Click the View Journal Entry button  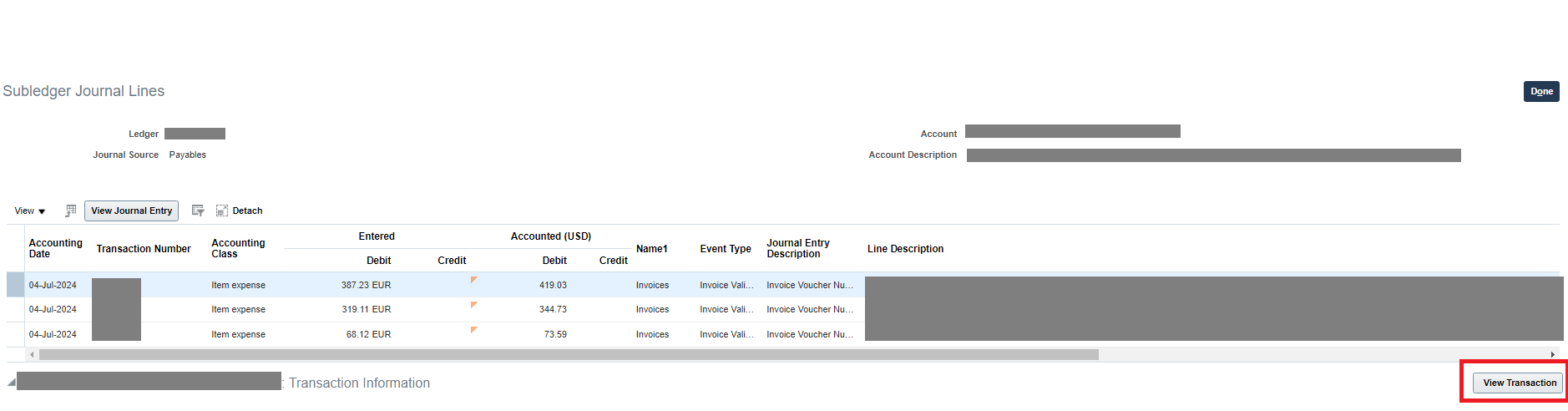pyautogui.click(x=131, y=211)
